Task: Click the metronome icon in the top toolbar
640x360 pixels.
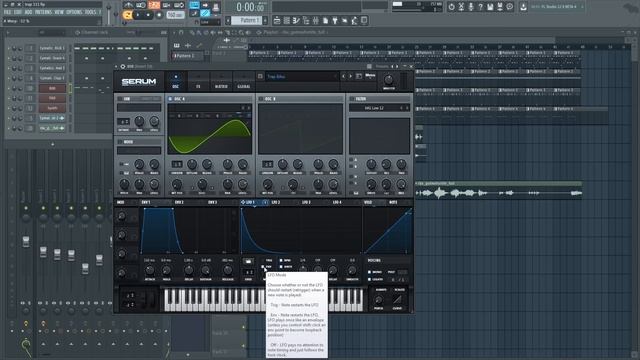Action: [x=128, y=5]
